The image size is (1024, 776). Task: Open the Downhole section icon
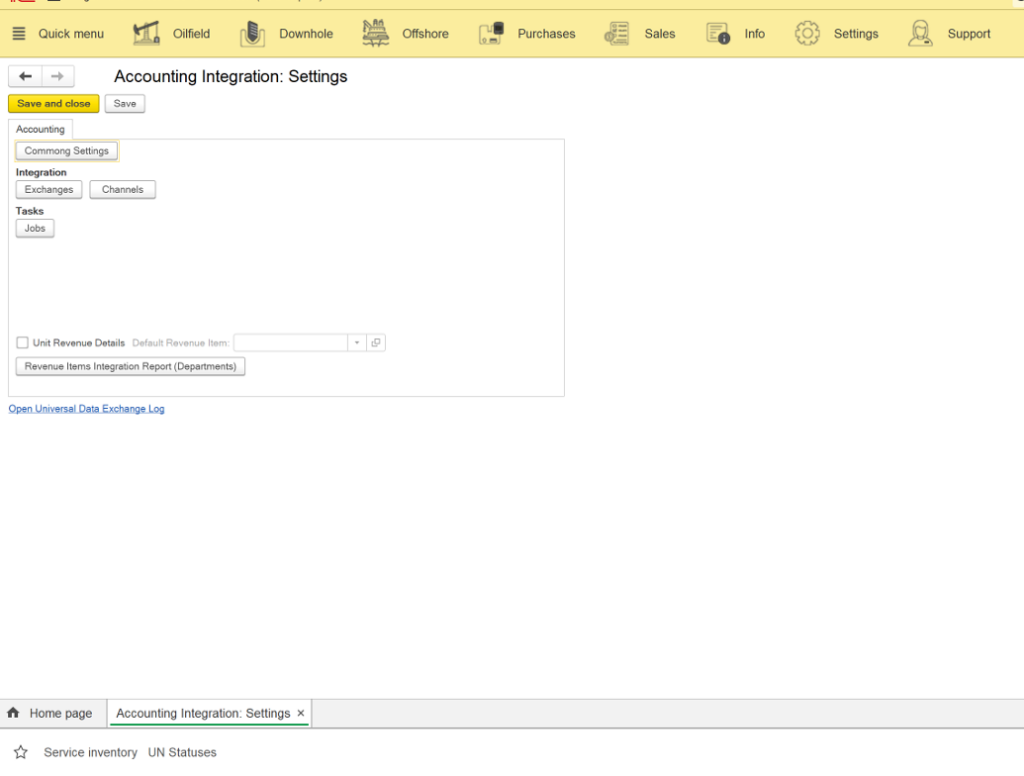pyautogui.click(x=252, y=33)
